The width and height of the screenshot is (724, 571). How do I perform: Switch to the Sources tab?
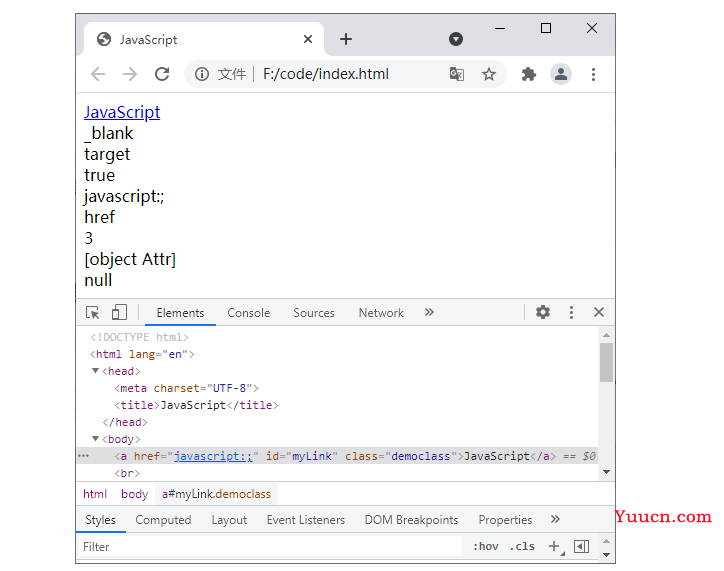(x=314, y=313)
